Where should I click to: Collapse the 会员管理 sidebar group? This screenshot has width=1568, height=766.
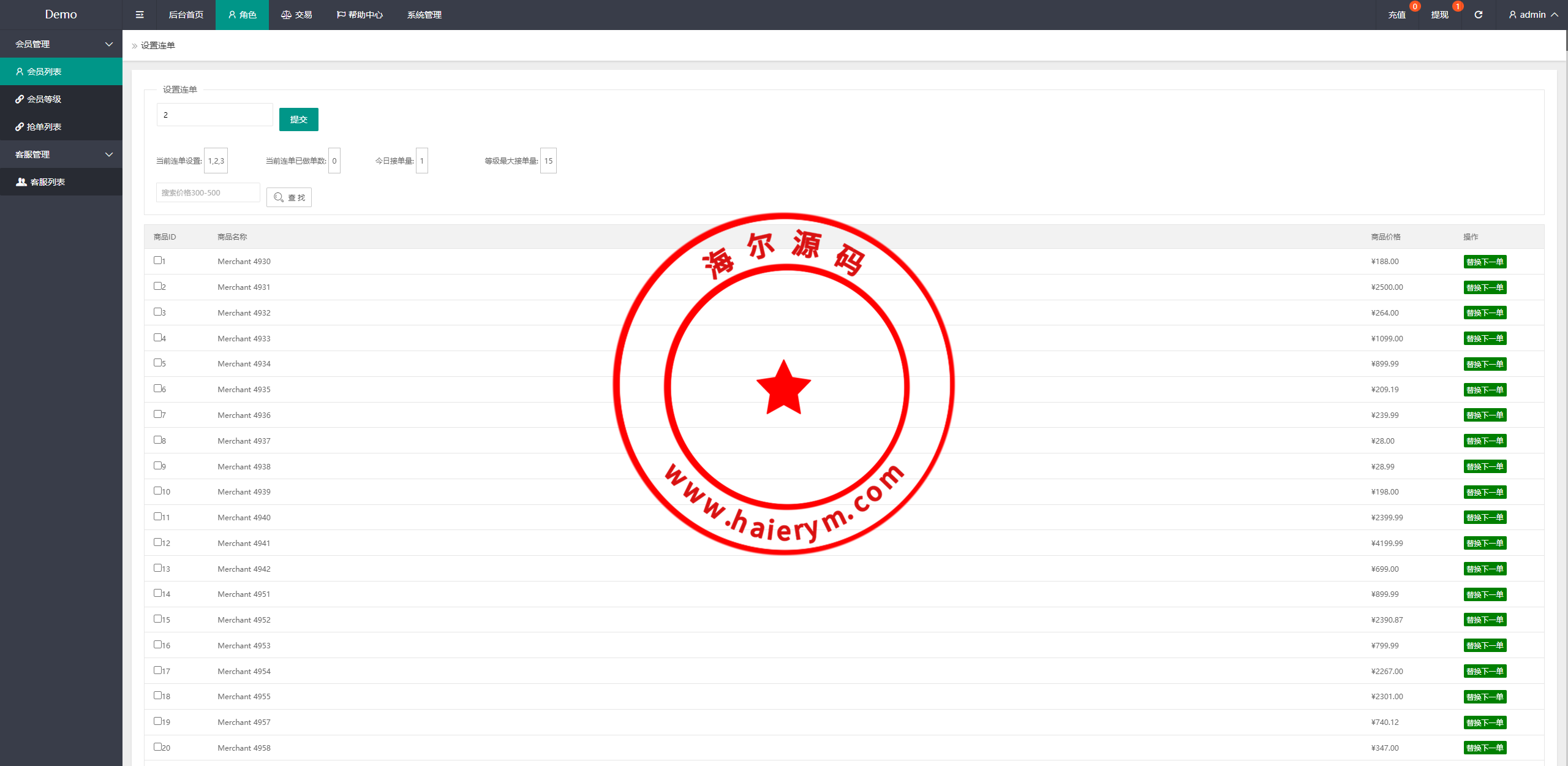coord(61,44)
